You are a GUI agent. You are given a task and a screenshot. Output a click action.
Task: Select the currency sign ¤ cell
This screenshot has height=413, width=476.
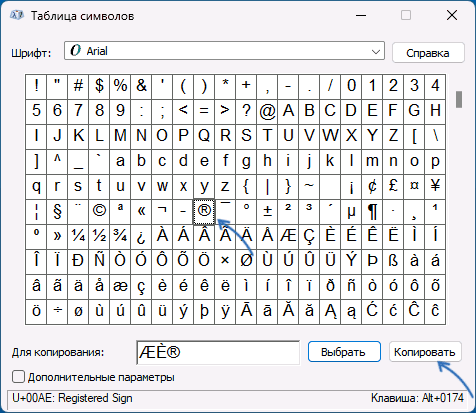414,187
